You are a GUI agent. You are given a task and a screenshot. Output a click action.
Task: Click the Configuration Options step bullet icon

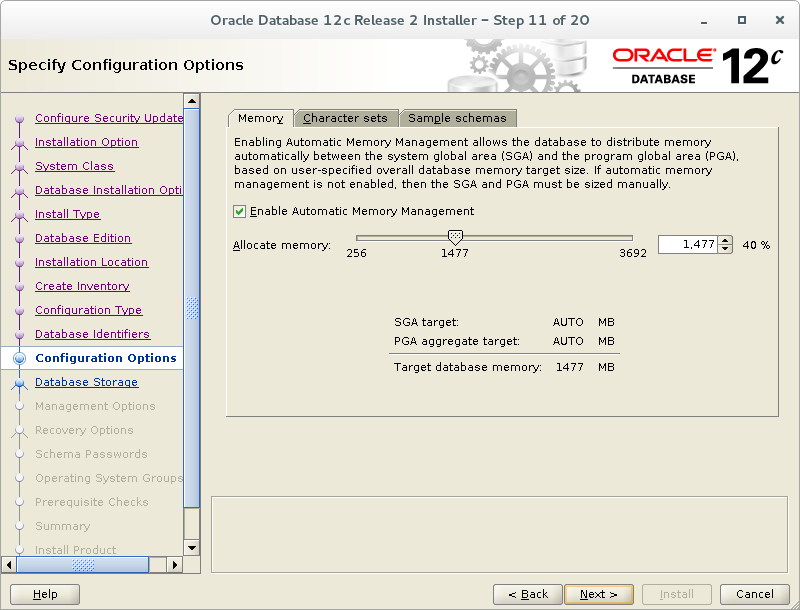click(x=19, y=358)
